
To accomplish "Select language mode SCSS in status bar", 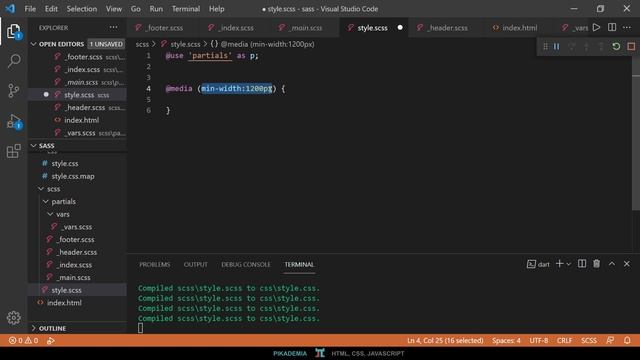I will click(589, 340).
